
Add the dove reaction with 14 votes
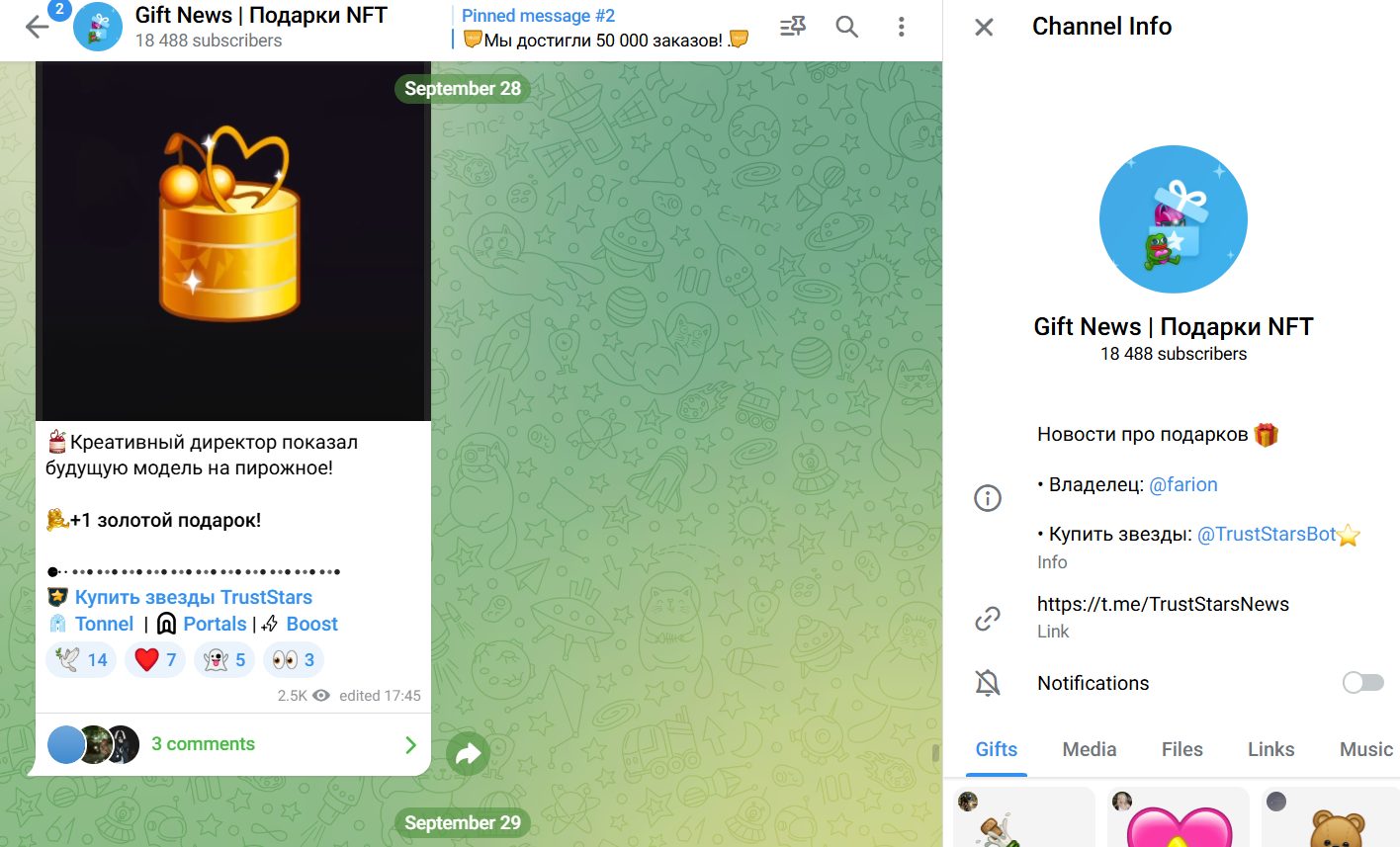[x=81, y=659]
